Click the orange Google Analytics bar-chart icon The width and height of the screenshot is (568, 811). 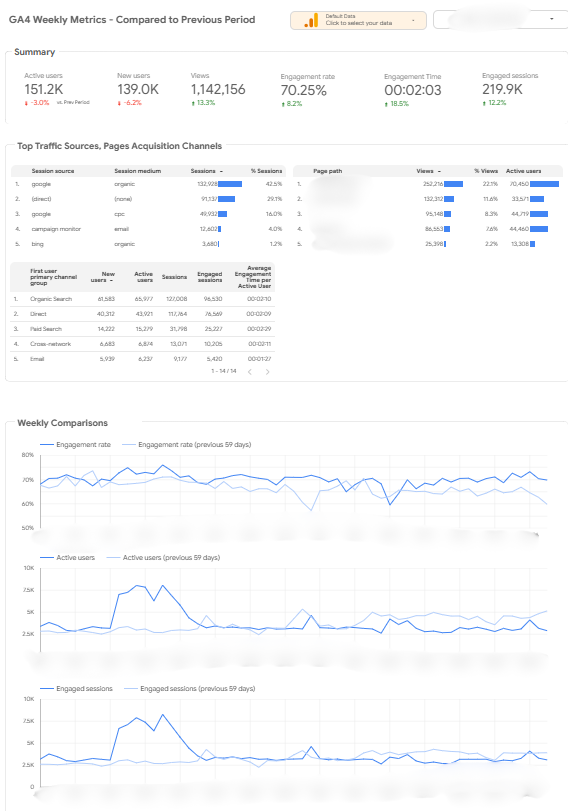point(311,21)
